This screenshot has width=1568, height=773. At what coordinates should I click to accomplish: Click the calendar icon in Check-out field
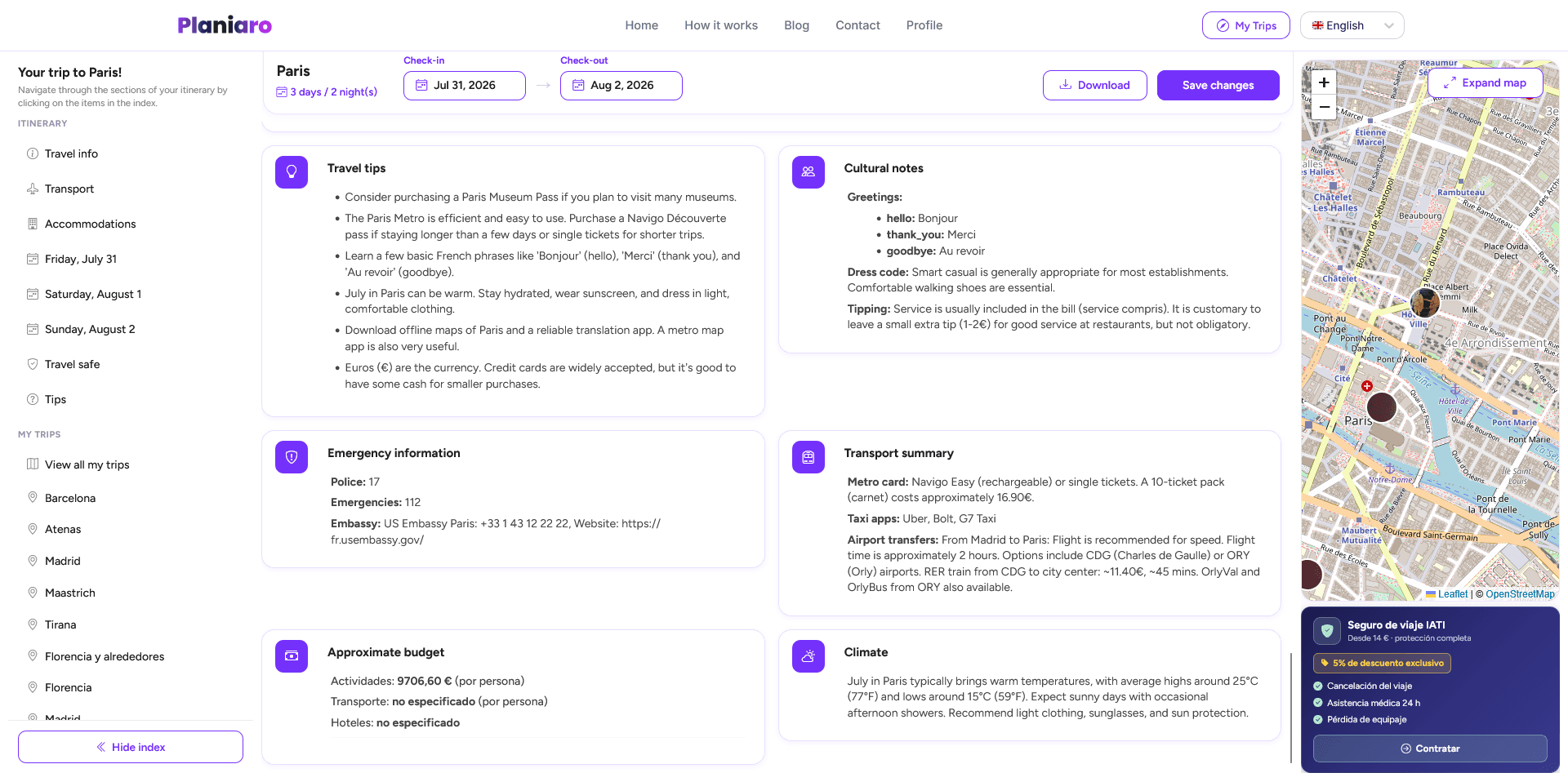(x=578, y=85)
